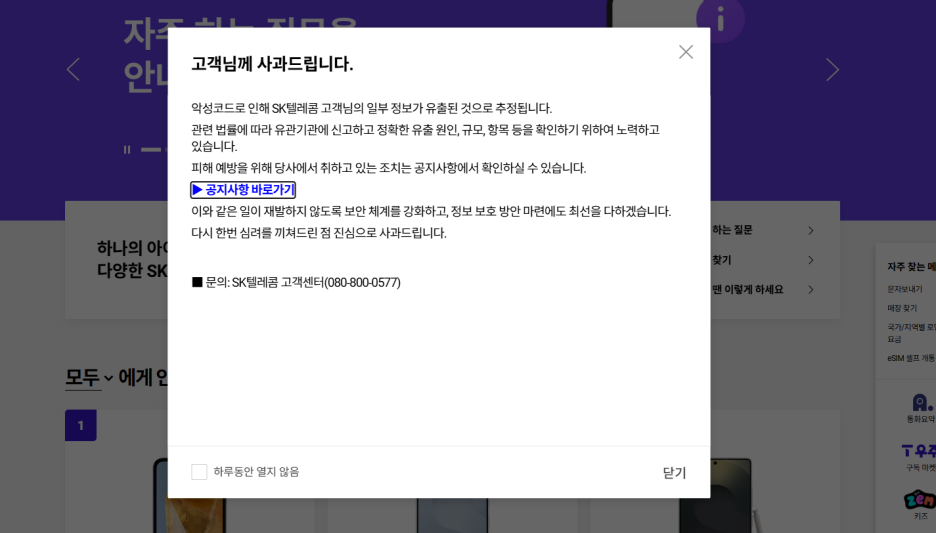The image size is (936, 533).
Task: Check the 하루동안 열지 않음 checkbox
Action: (199, 472)
